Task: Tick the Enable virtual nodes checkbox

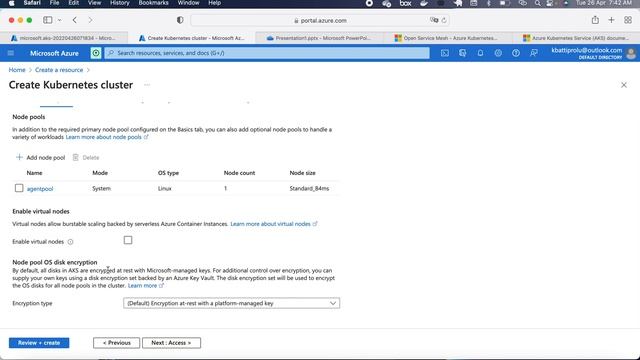Action: pyautogui.click(x=128, y=240)
